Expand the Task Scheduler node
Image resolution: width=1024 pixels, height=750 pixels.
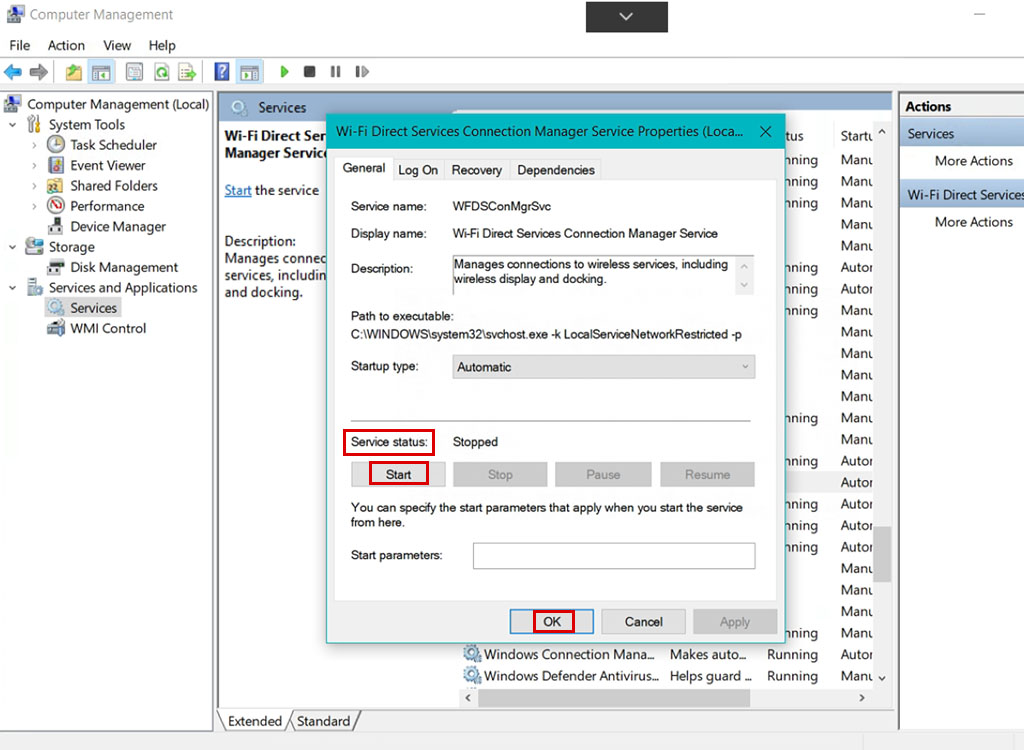point(35,145)
